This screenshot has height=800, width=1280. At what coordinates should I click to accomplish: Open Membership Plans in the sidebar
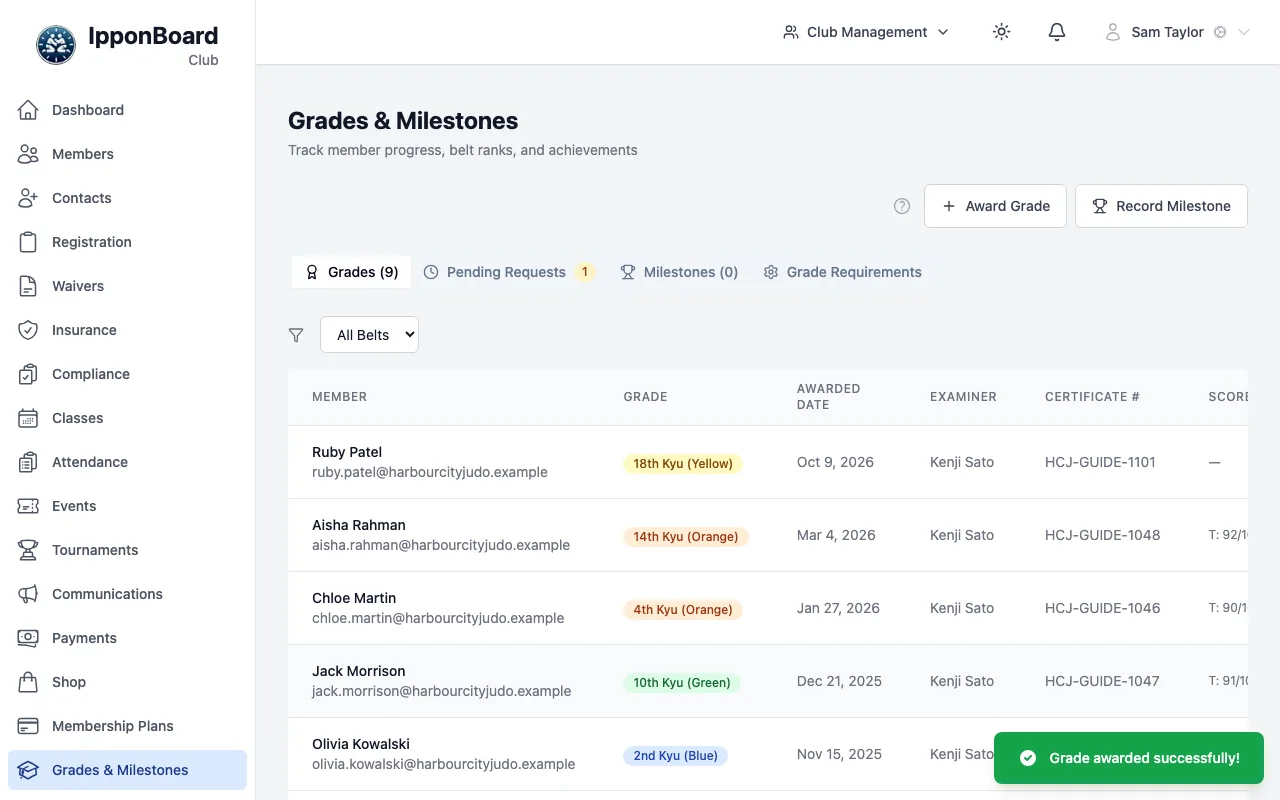coord(127,726)
